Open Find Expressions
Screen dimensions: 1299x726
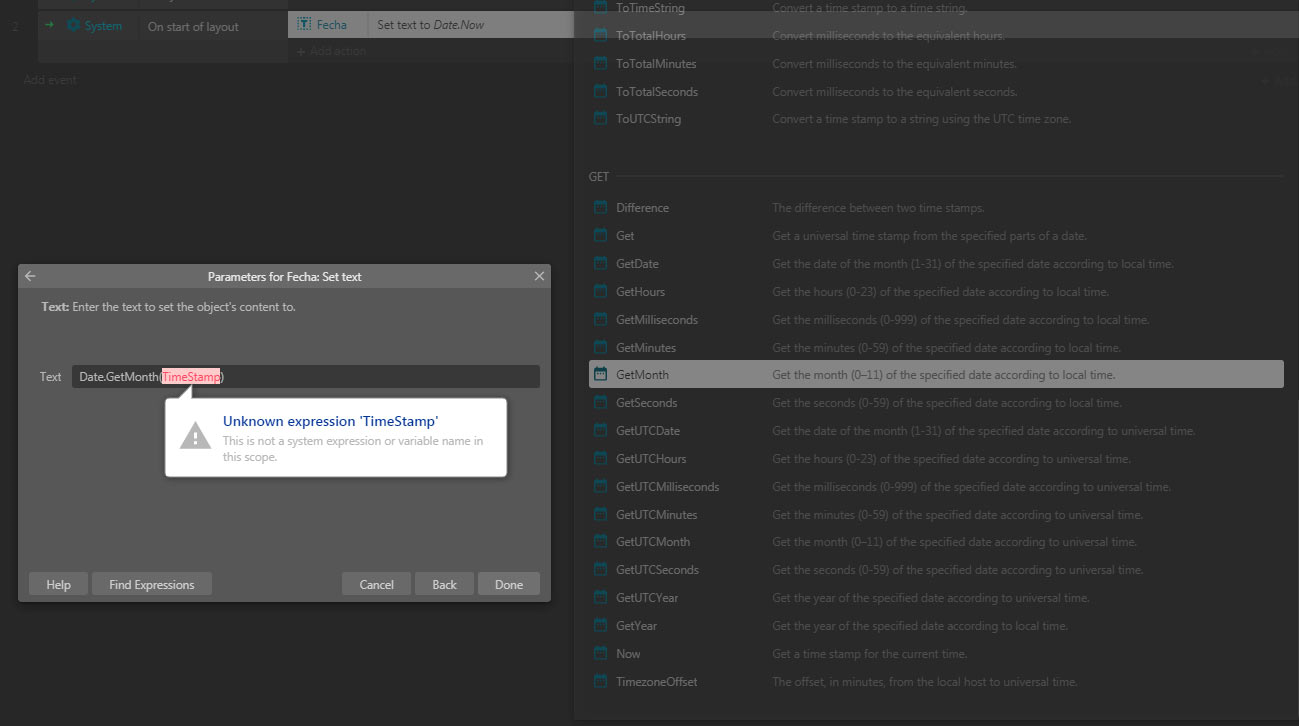pos(152,585)
